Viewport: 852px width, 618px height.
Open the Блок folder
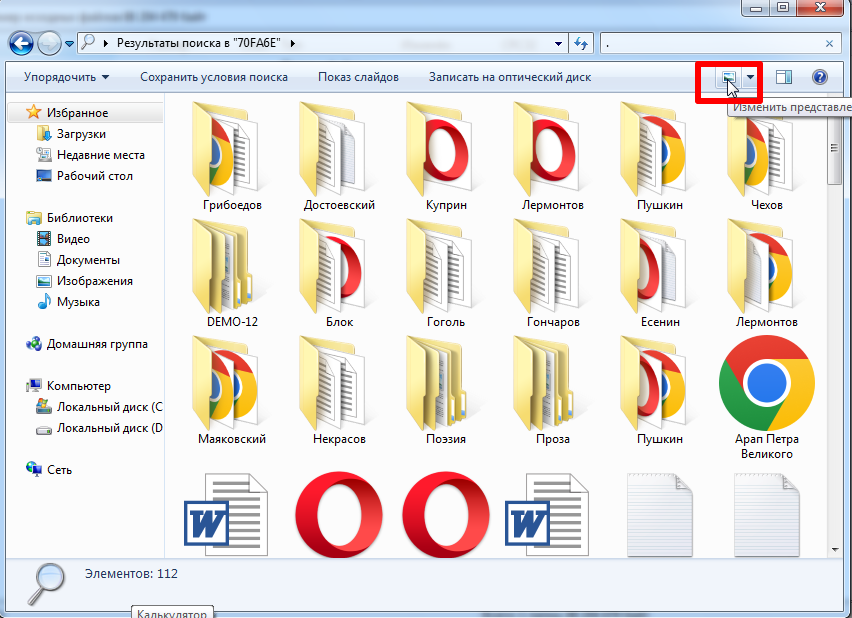click(339, 273)
